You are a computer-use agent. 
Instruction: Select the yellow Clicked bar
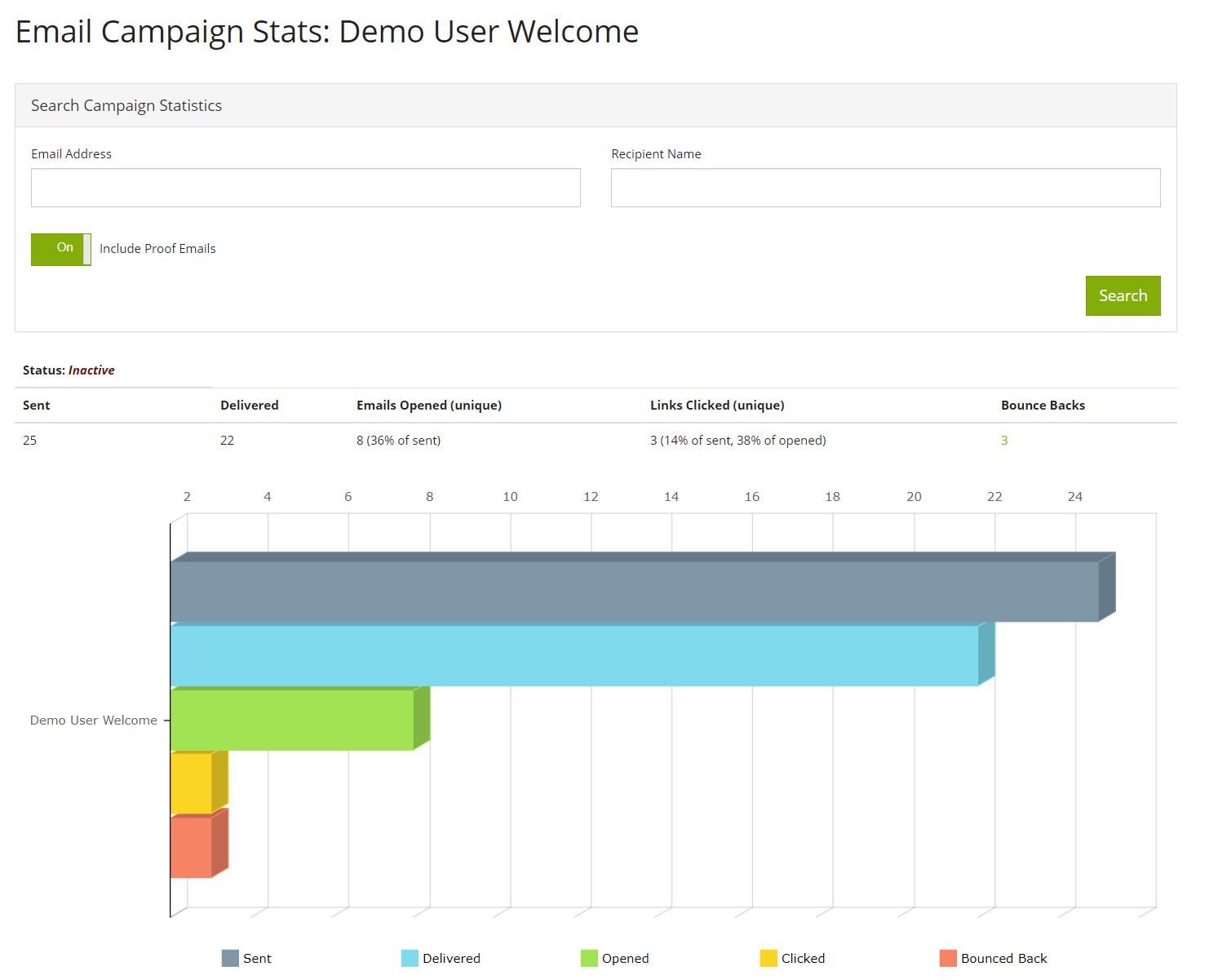(x=192, y=783)
